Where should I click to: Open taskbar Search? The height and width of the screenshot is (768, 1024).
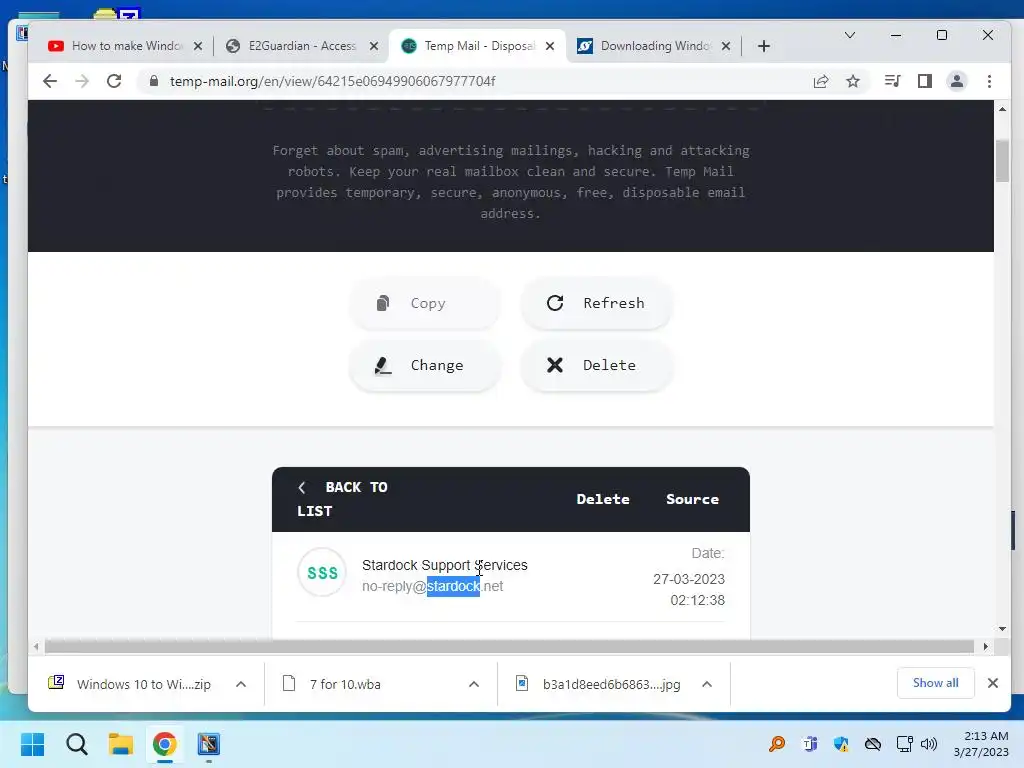77,744
